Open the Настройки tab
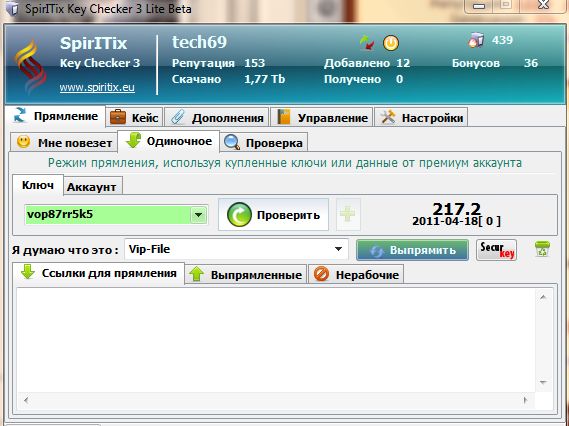Viewport: 569px width, 426px height. coord(421,118)
